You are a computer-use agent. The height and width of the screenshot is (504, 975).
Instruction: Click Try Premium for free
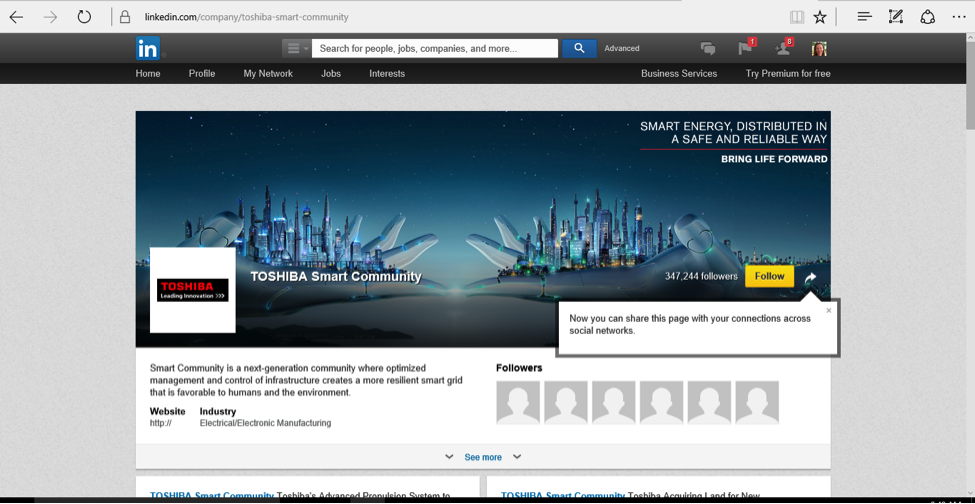click(x=788, y=73)
